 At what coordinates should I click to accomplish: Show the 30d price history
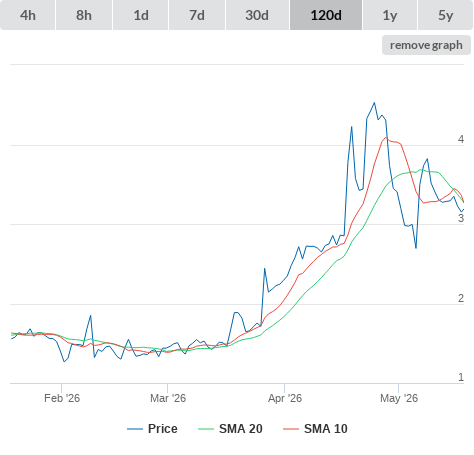(x=257, y=15)
